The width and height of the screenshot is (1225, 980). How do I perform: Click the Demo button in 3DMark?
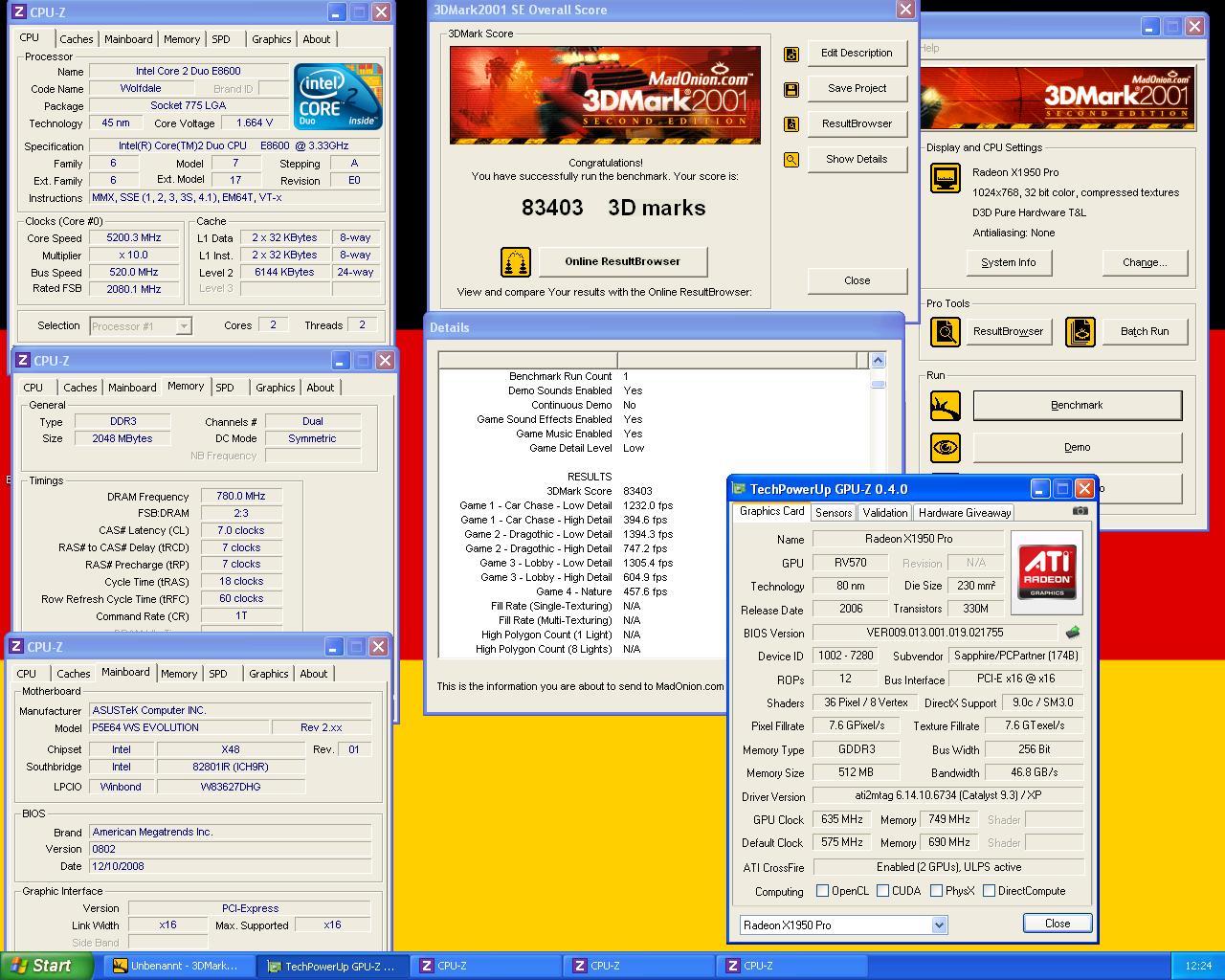[1077, 447]
